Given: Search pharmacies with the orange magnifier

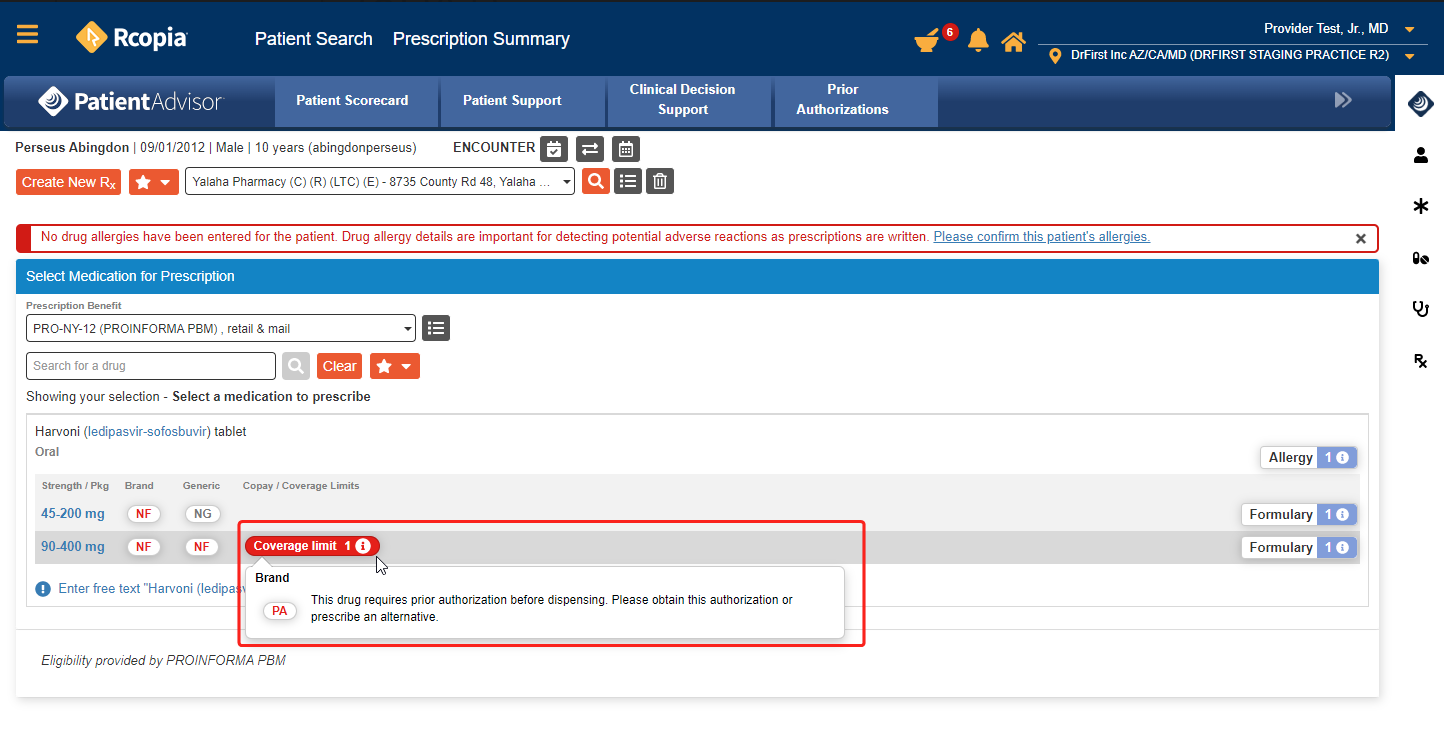Looking at the screenshot, I should pos(596,181).
